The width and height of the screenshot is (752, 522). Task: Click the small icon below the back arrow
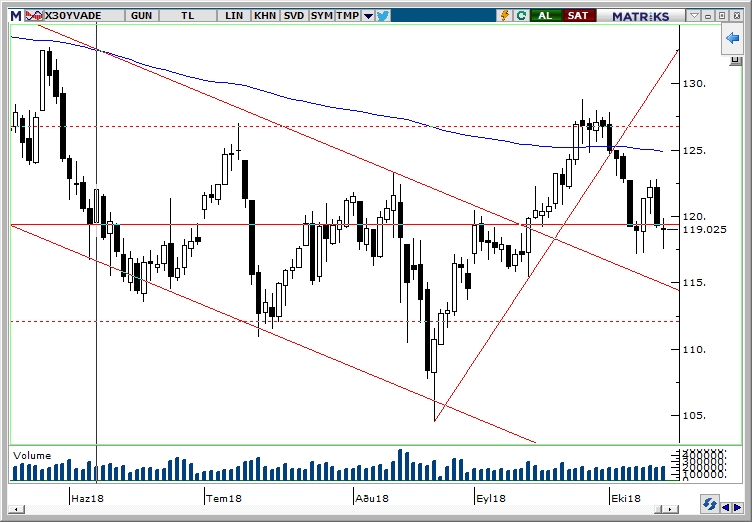pyautogui.click(x=735, y=61)
